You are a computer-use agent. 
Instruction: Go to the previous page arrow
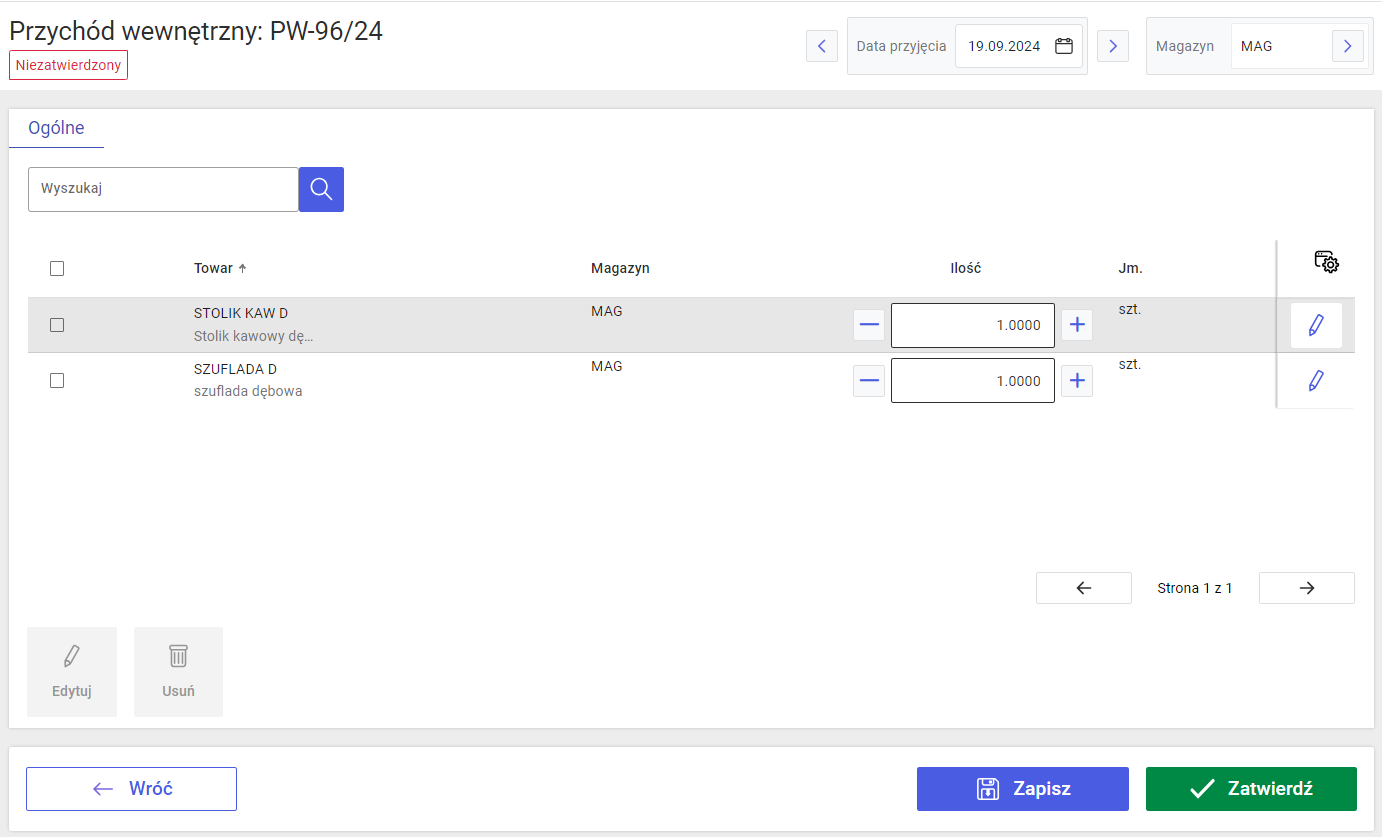click(x=1084, y=588)
